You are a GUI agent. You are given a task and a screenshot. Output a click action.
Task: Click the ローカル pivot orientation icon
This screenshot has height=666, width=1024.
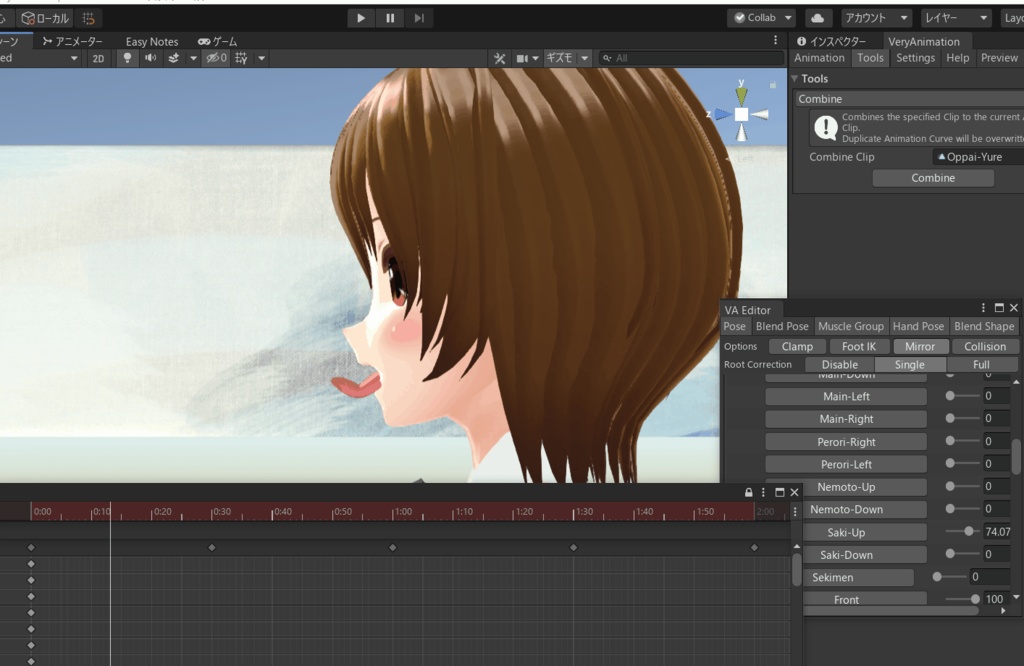coord(44,17)
